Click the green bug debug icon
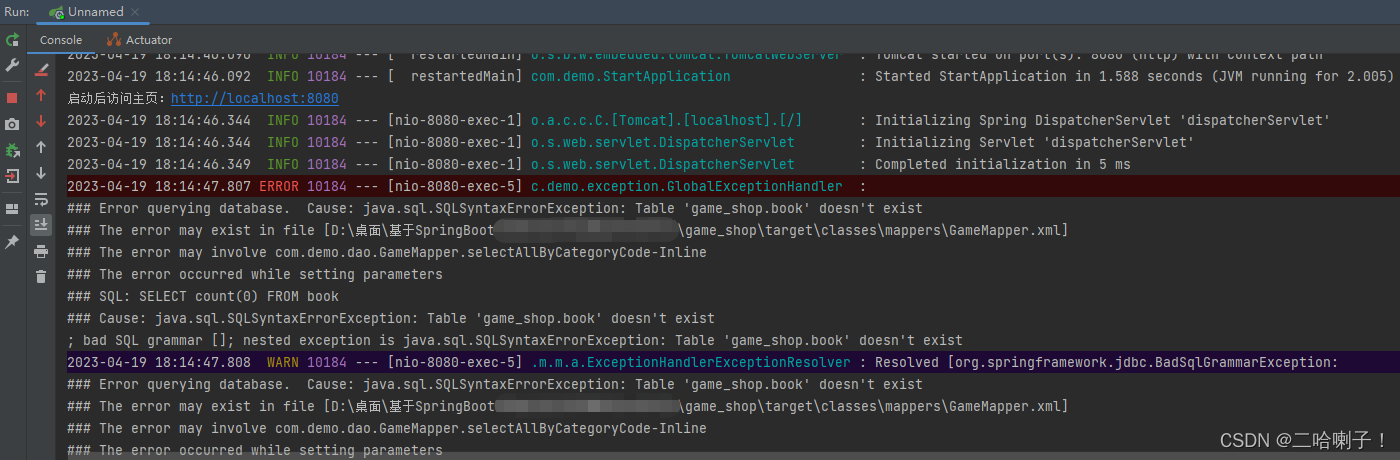 click(12, 150)
